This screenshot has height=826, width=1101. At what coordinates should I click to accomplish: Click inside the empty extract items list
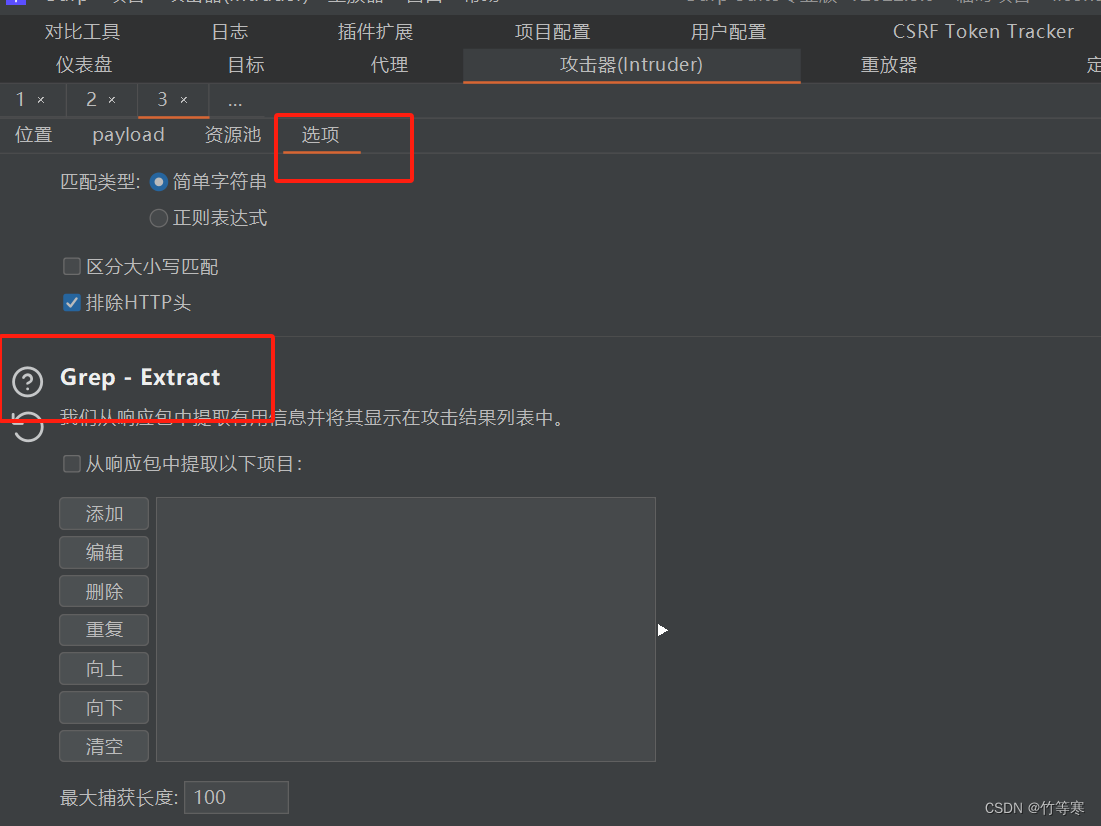[x=406, y=629]
